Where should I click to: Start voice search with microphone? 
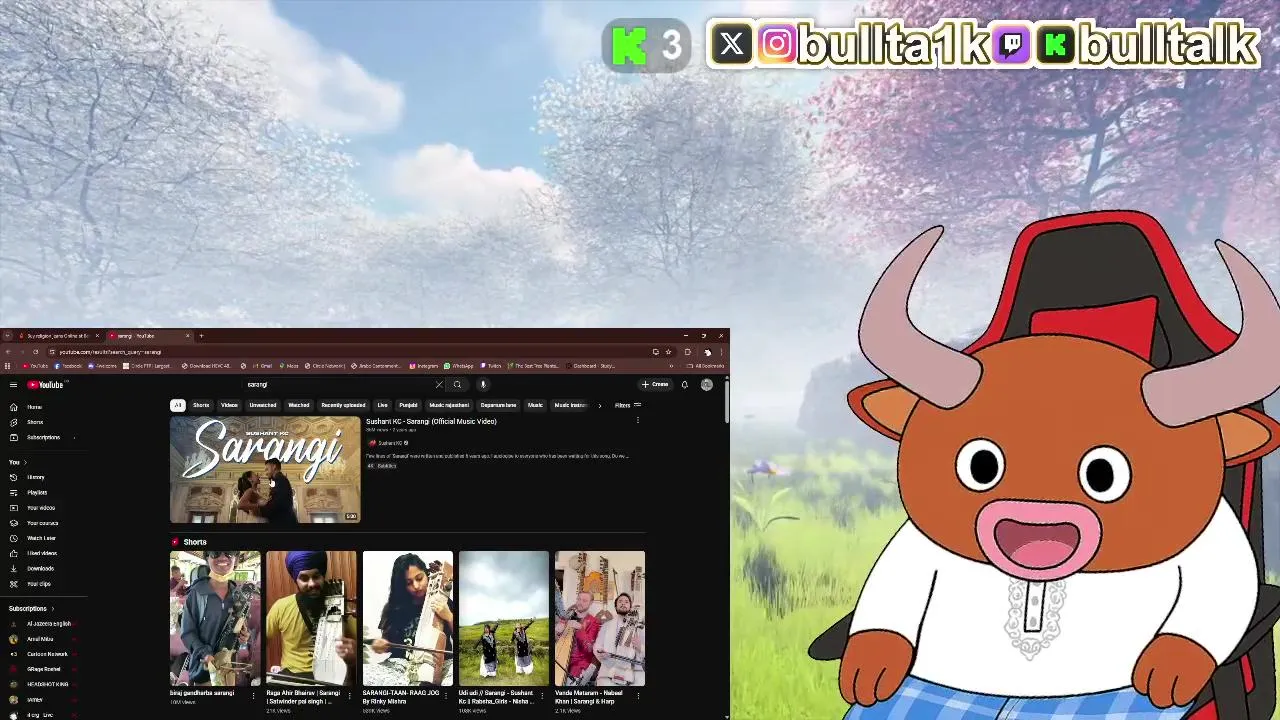click(483, 385)
